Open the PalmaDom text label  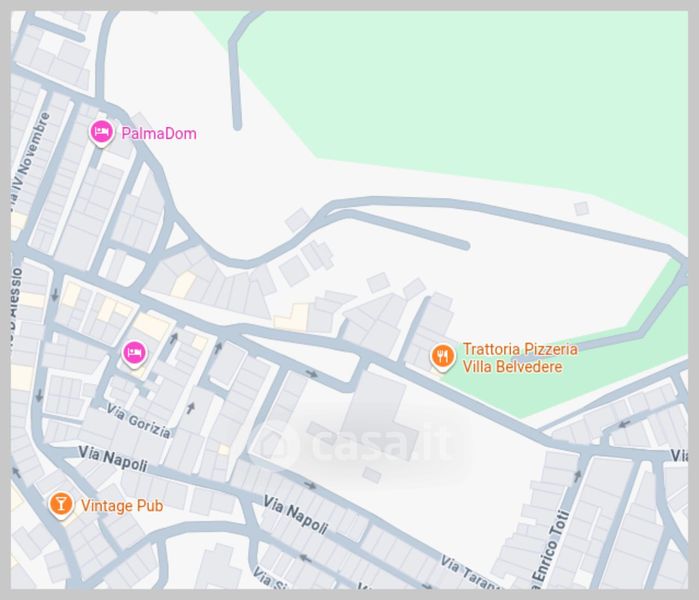tap(159, 133)
